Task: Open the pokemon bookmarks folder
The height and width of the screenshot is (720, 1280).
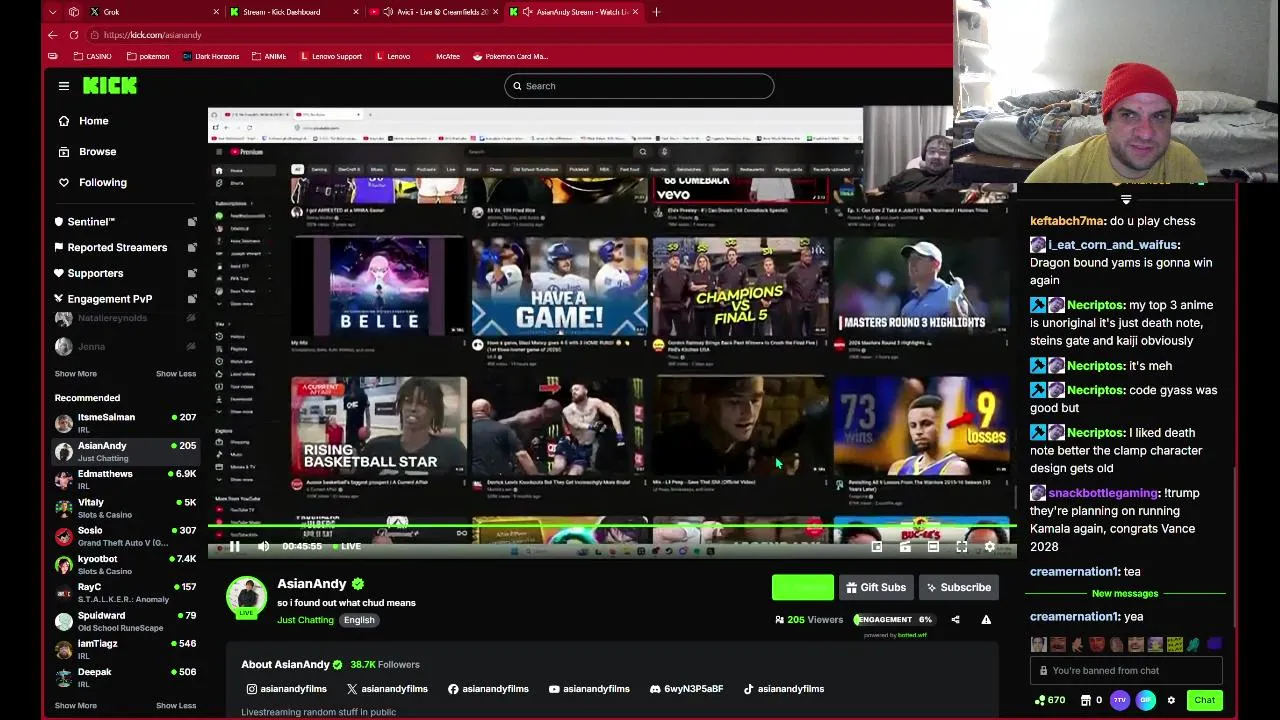Action: (147, 56)
